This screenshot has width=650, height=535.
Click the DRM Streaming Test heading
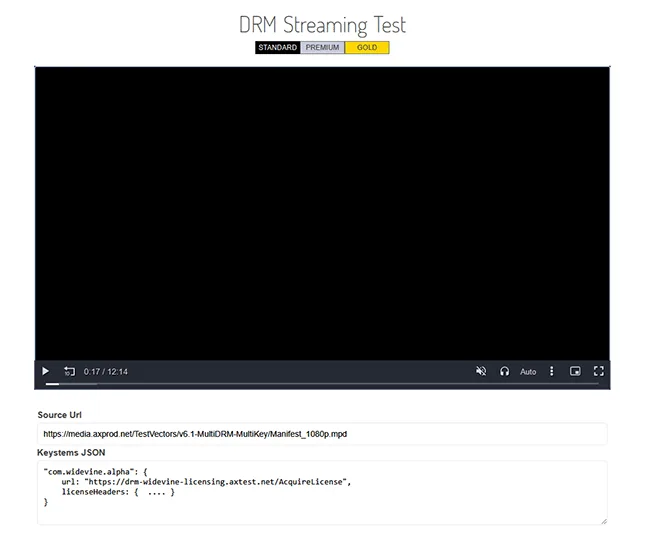(x=322, y=24)
